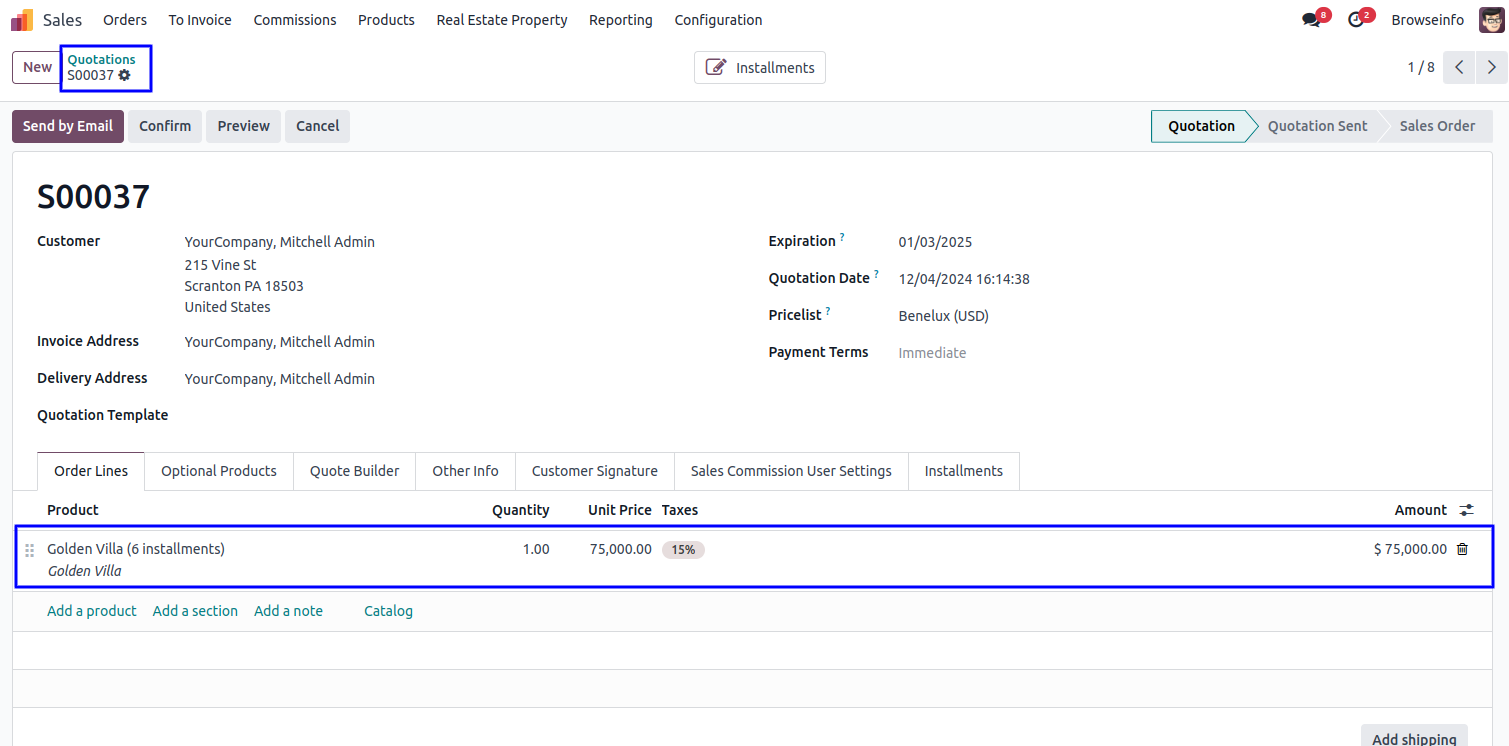This screenshot has height=746, width=1509.
Task: Delete the Golden Villa order line
Action: pyautogui.click(x=1462, y=549)
